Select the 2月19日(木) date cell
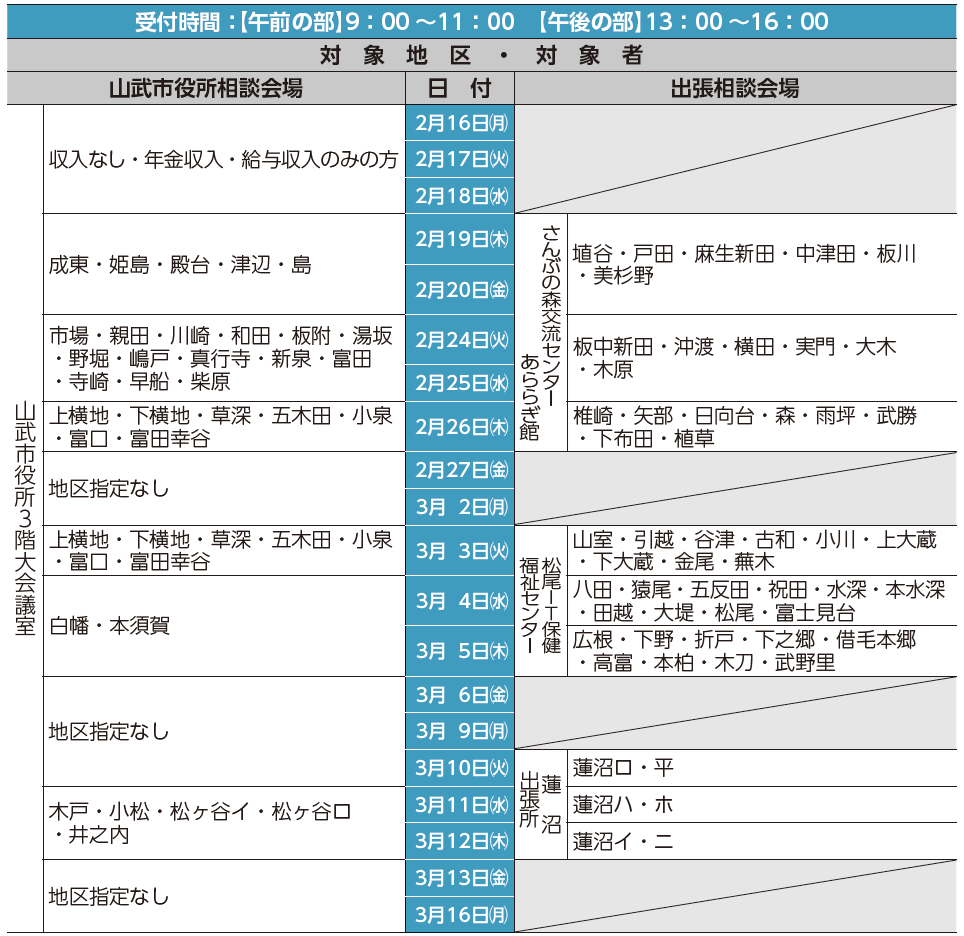Image resolution: width=964 pixels, height=936 pixels. click(460, 239)
